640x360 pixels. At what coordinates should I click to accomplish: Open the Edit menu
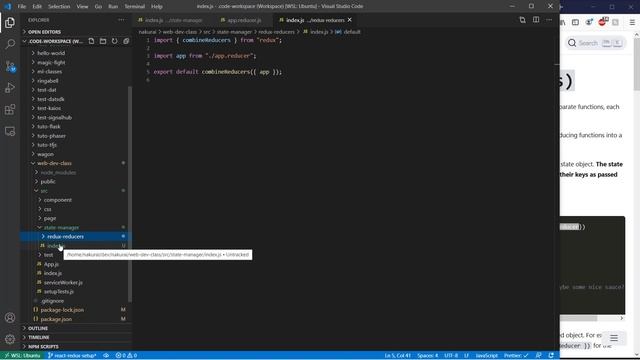click(37, 7)
